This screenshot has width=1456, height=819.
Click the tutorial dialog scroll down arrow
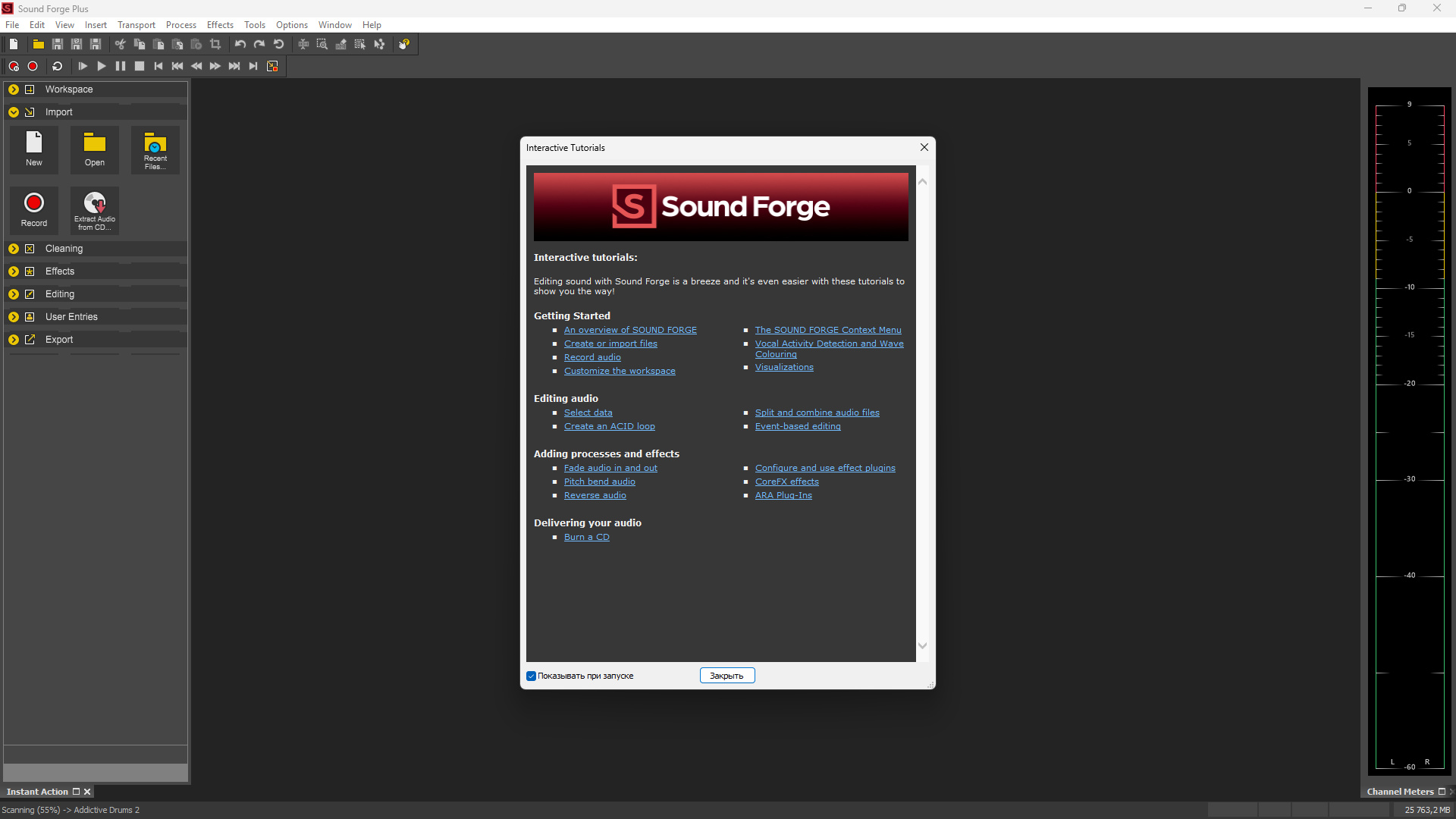pos(923,646)
